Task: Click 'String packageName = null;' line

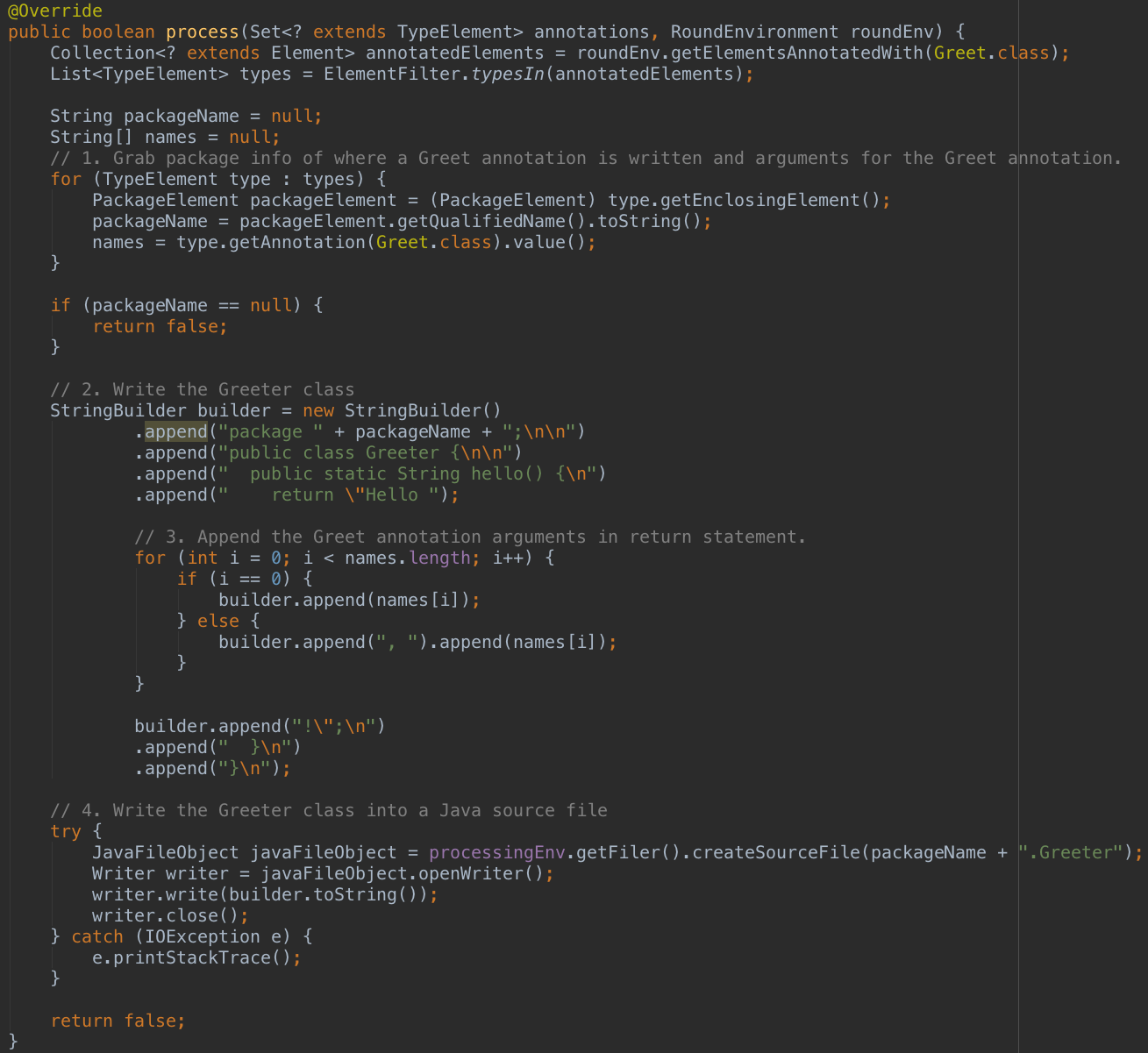Action: tap(187, 117)
